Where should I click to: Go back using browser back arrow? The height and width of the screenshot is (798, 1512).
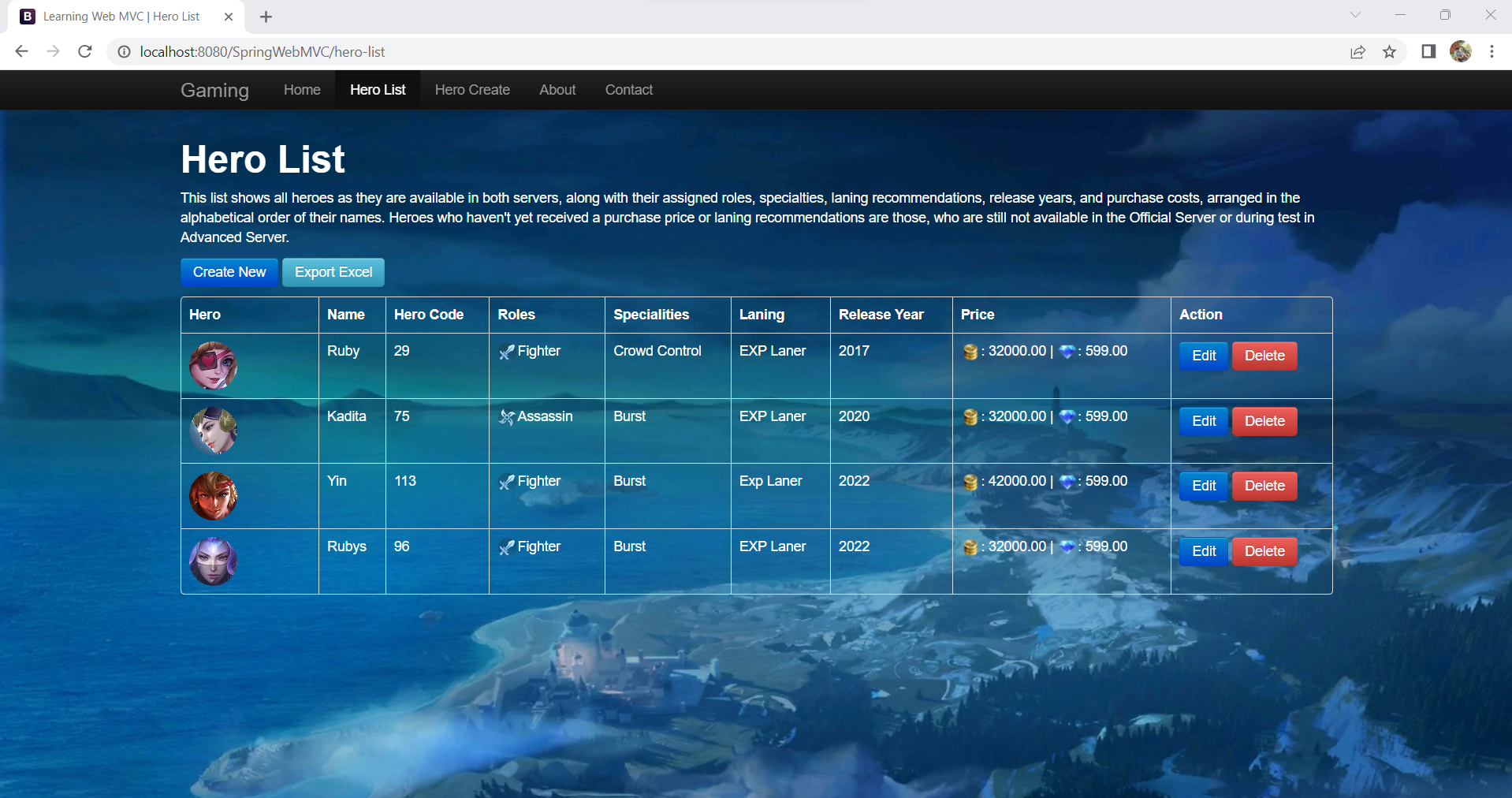coord(21,51)
